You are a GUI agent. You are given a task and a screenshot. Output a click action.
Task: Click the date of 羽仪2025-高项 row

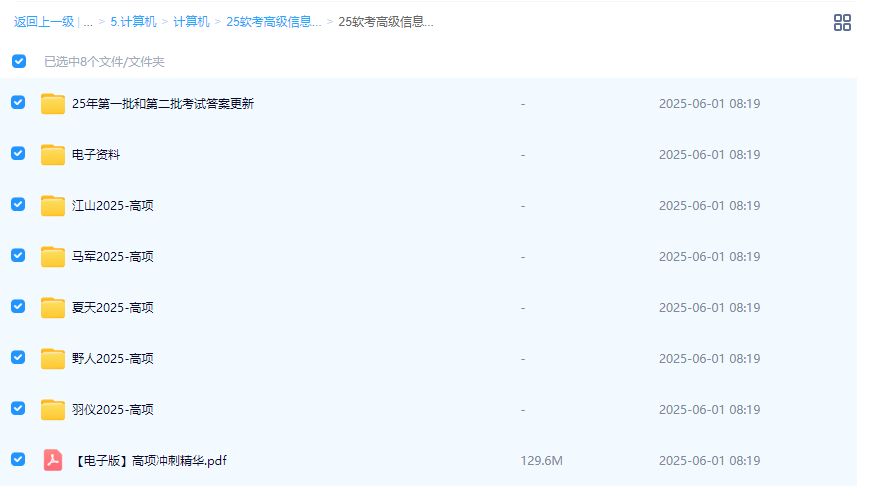pyautogui.click(x=710, y=410)
